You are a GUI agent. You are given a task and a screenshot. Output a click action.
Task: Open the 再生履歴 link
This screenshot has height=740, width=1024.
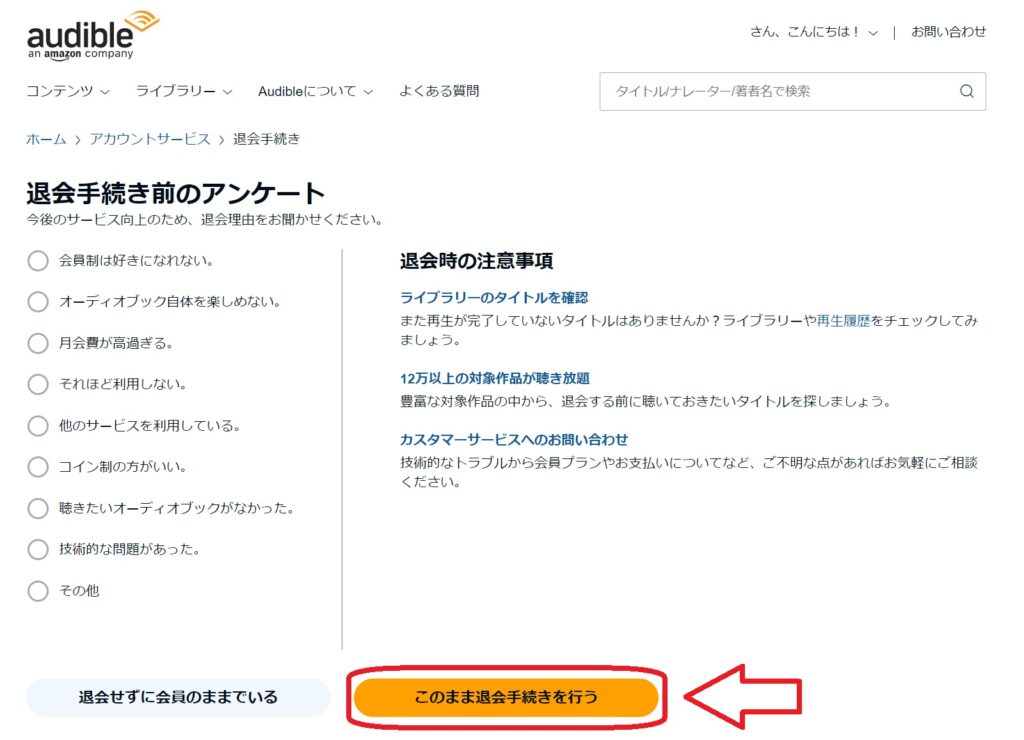click(x=843, y=321)
